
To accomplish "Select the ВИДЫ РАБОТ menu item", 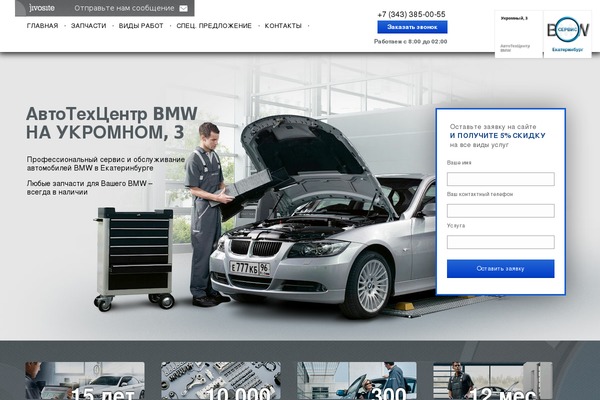I will tap(141, 26).
